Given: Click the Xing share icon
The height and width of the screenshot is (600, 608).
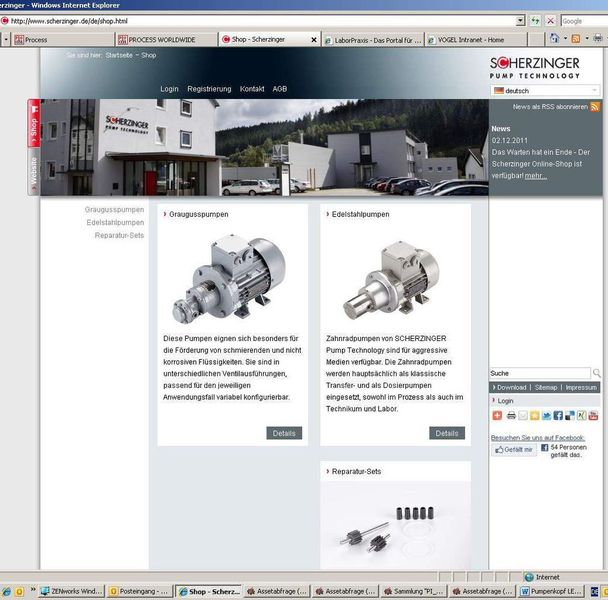Looking at the screenshot, I should click(581, 415).
